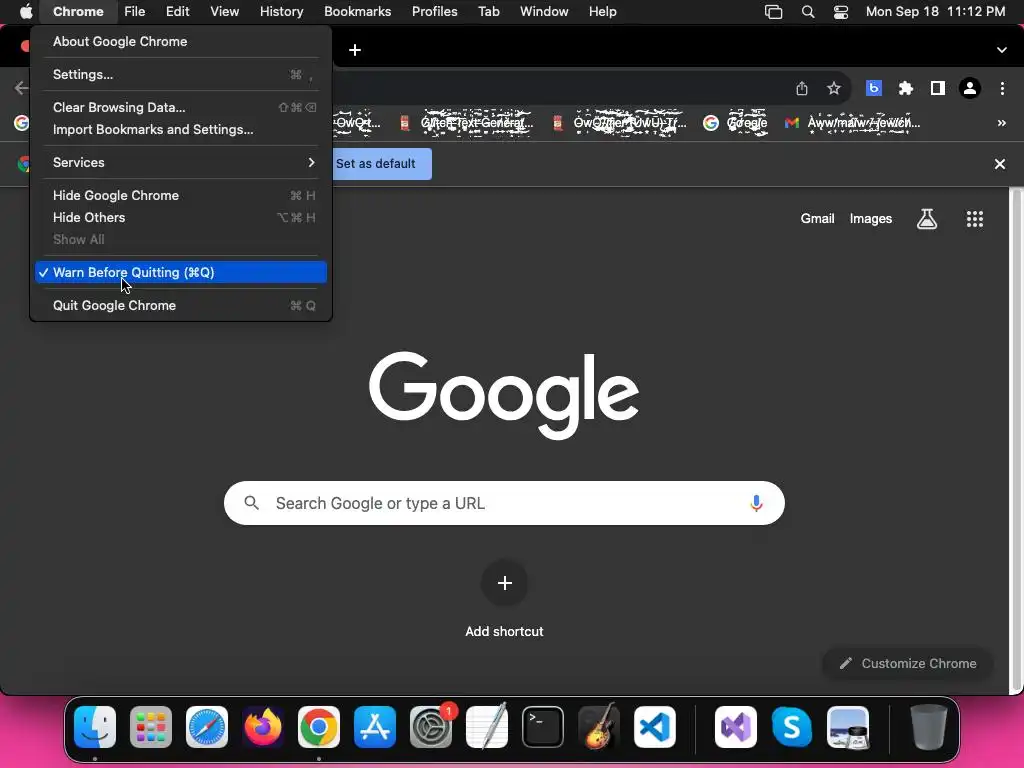
Task: Toggle the side panel icon
Action: click(x=938, y=88)
